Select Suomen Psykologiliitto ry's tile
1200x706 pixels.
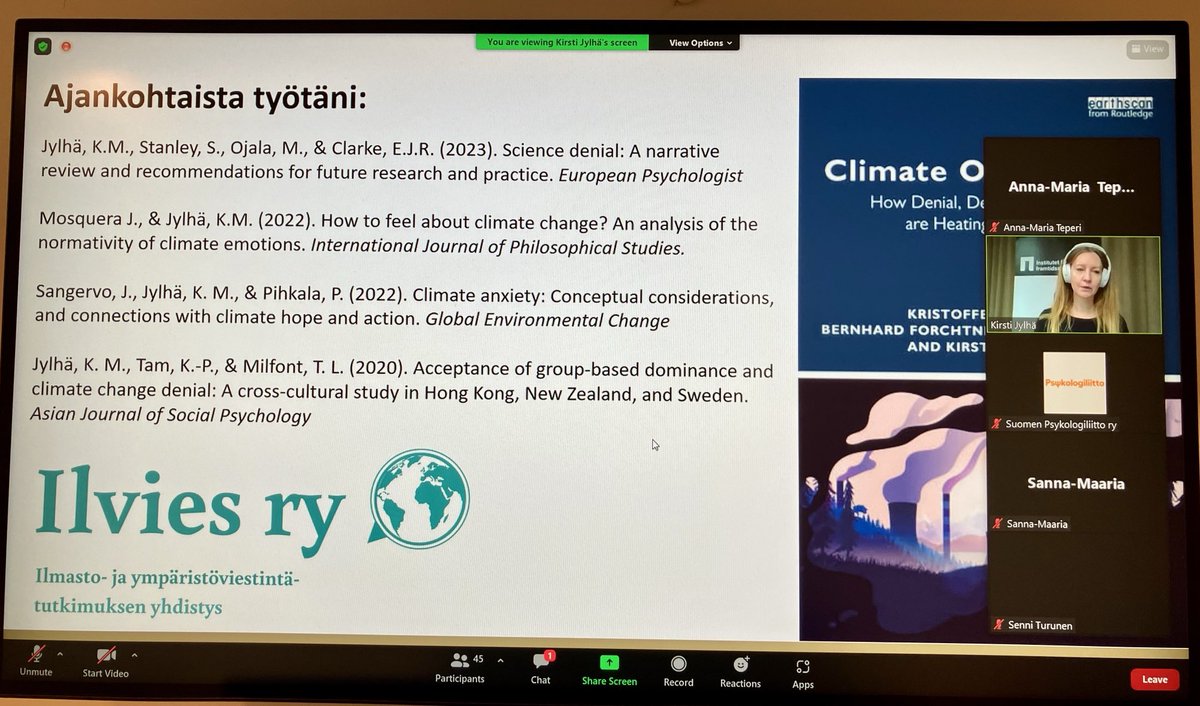1073,384
